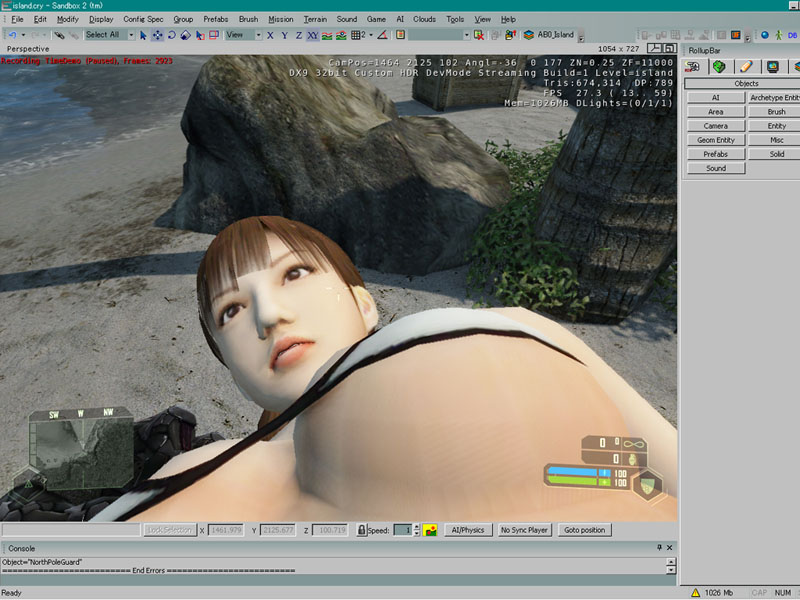The image size is (800, 600).
Task: Open the monitor Display tab in RollupBar
Action: [x=773, y=67]
